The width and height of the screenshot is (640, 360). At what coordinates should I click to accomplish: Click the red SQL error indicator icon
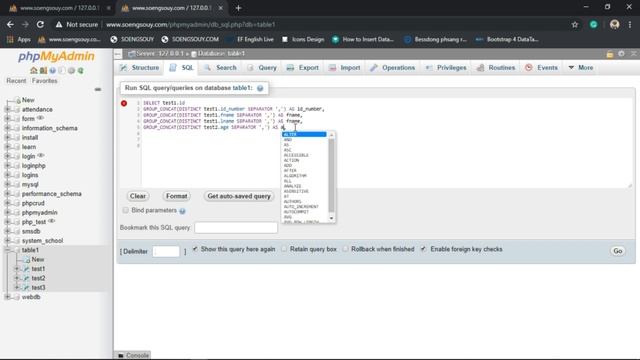tap(124, 103)
